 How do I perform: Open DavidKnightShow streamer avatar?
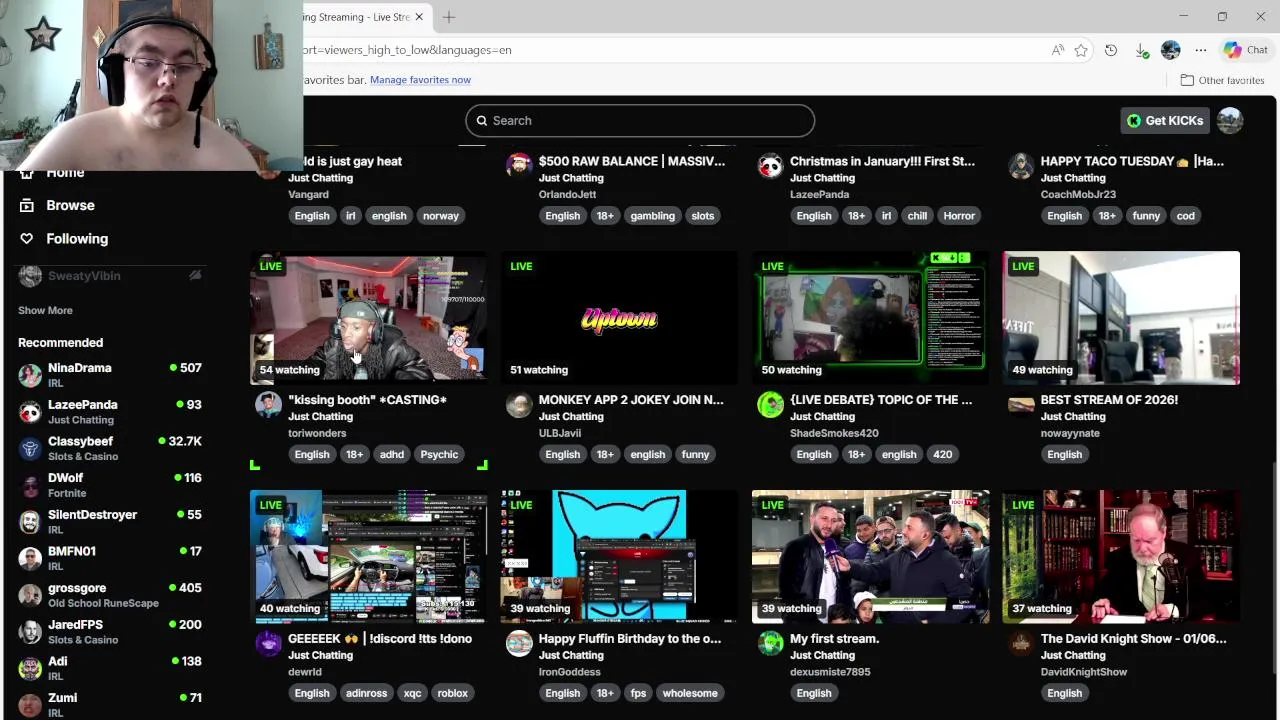point(1021,643)
